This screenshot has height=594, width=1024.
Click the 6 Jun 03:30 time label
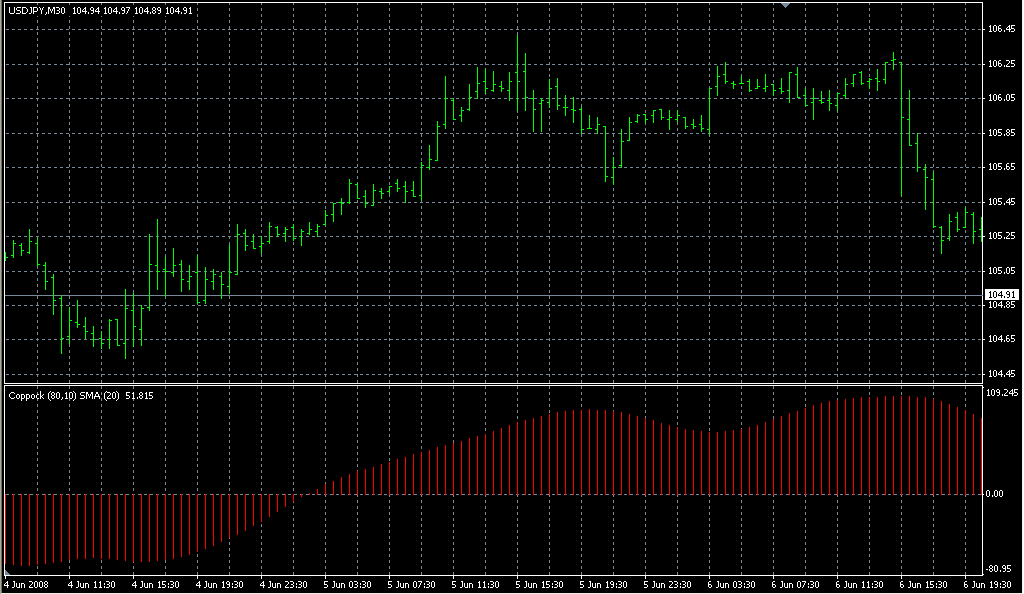coord(731,585)
